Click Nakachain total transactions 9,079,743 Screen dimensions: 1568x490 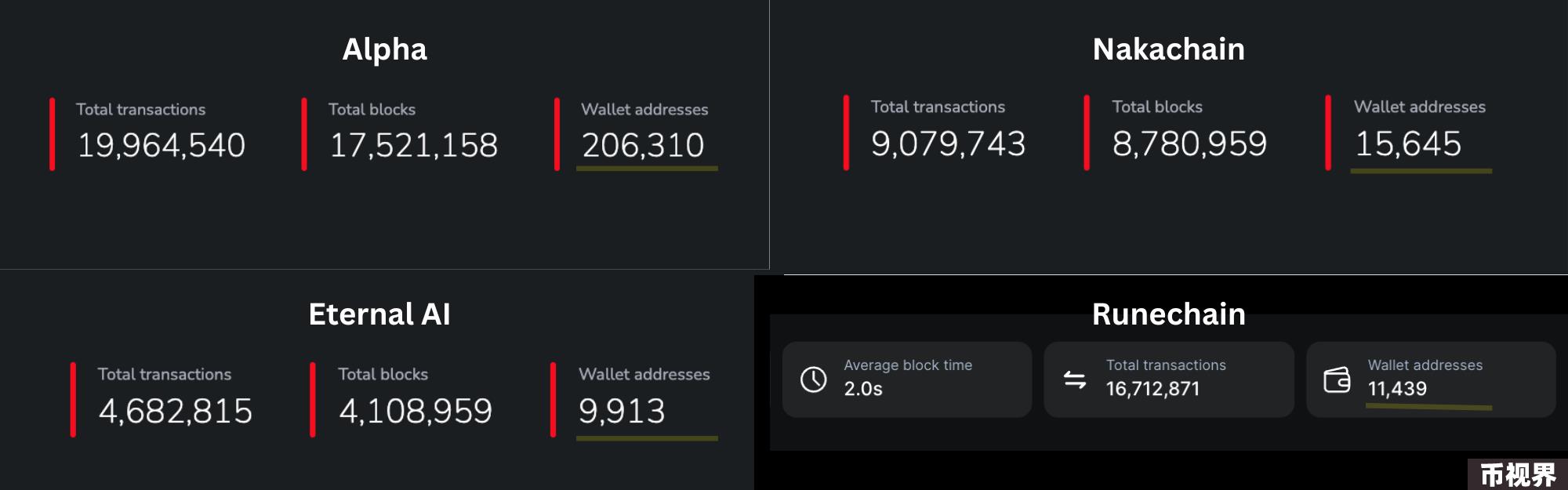tap(948, 143)
